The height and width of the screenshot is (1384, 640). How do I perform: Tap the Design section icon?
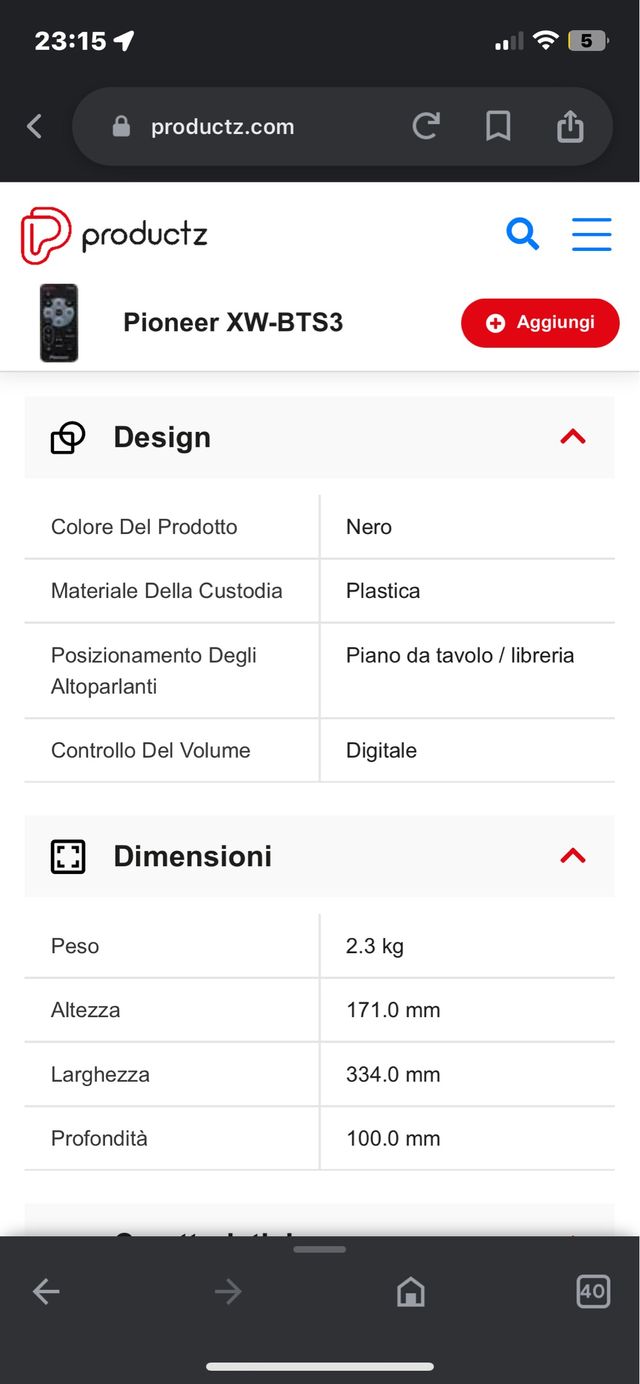pyautogui.click(x=68, y=438)
